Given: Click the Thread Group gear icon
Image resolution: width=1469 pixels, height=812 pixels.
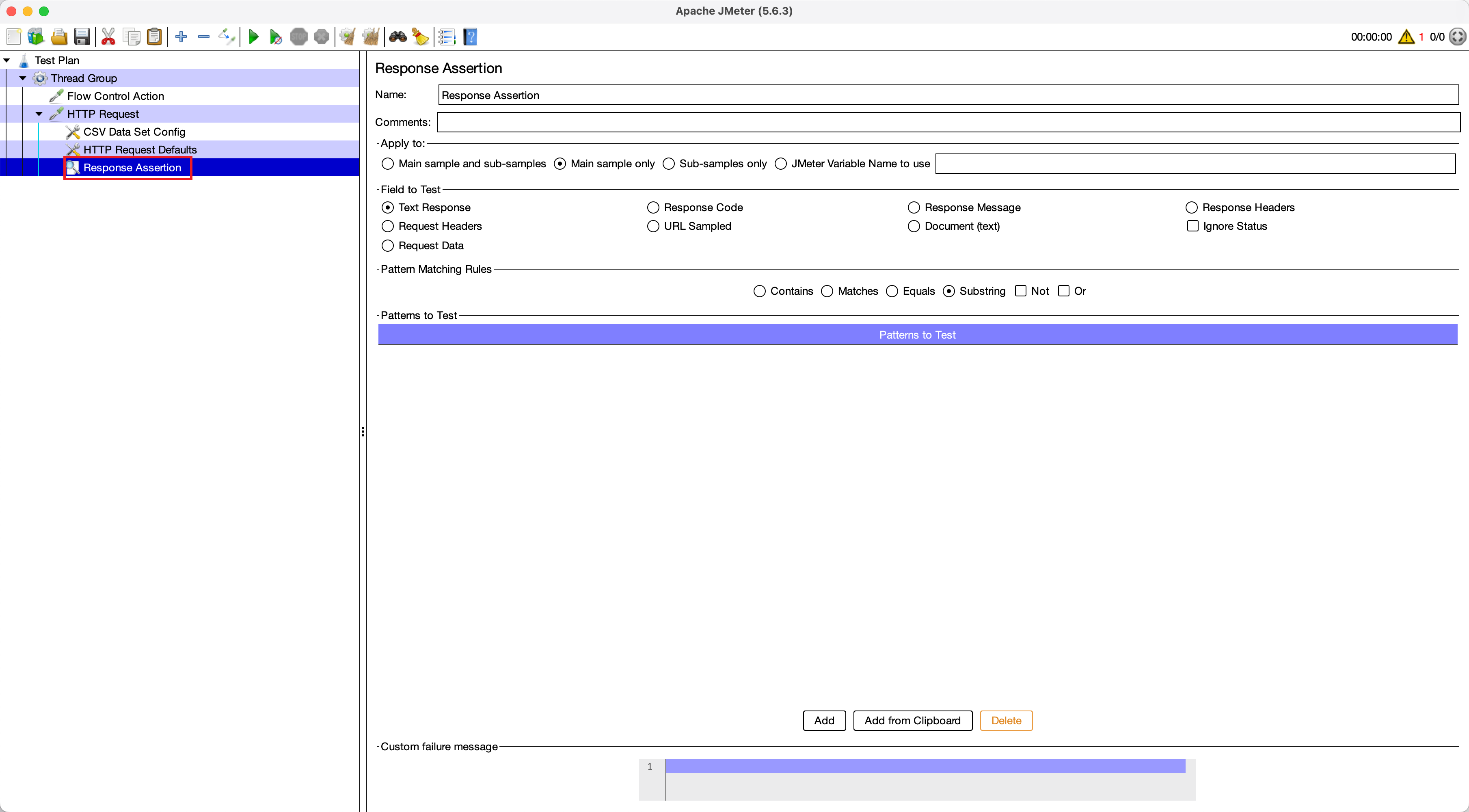Looking at the screenshot, I should (40, 78).
